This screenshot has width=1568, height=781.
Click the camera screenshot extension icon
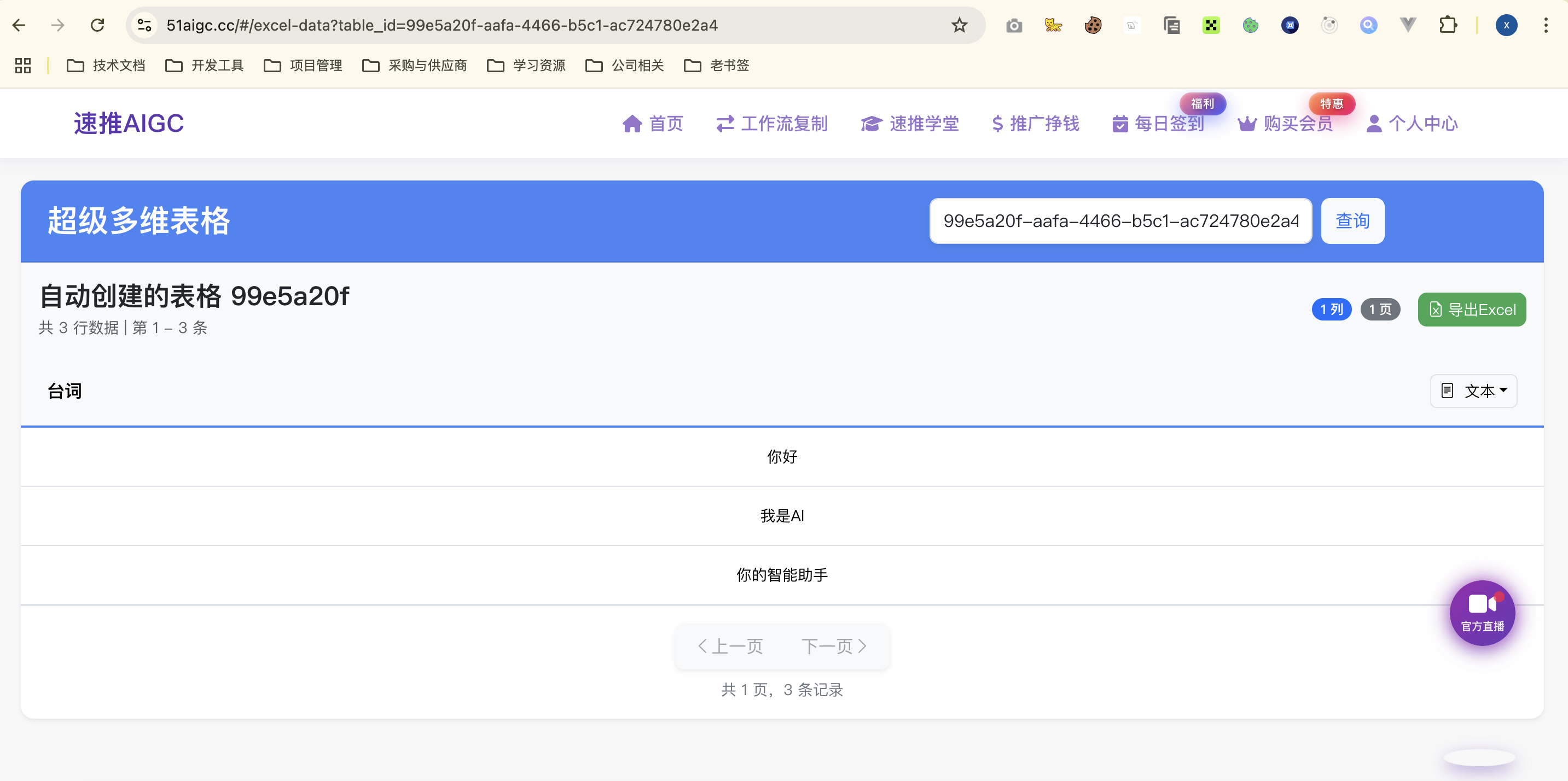pyautogui.click(x=1014, y=26)
